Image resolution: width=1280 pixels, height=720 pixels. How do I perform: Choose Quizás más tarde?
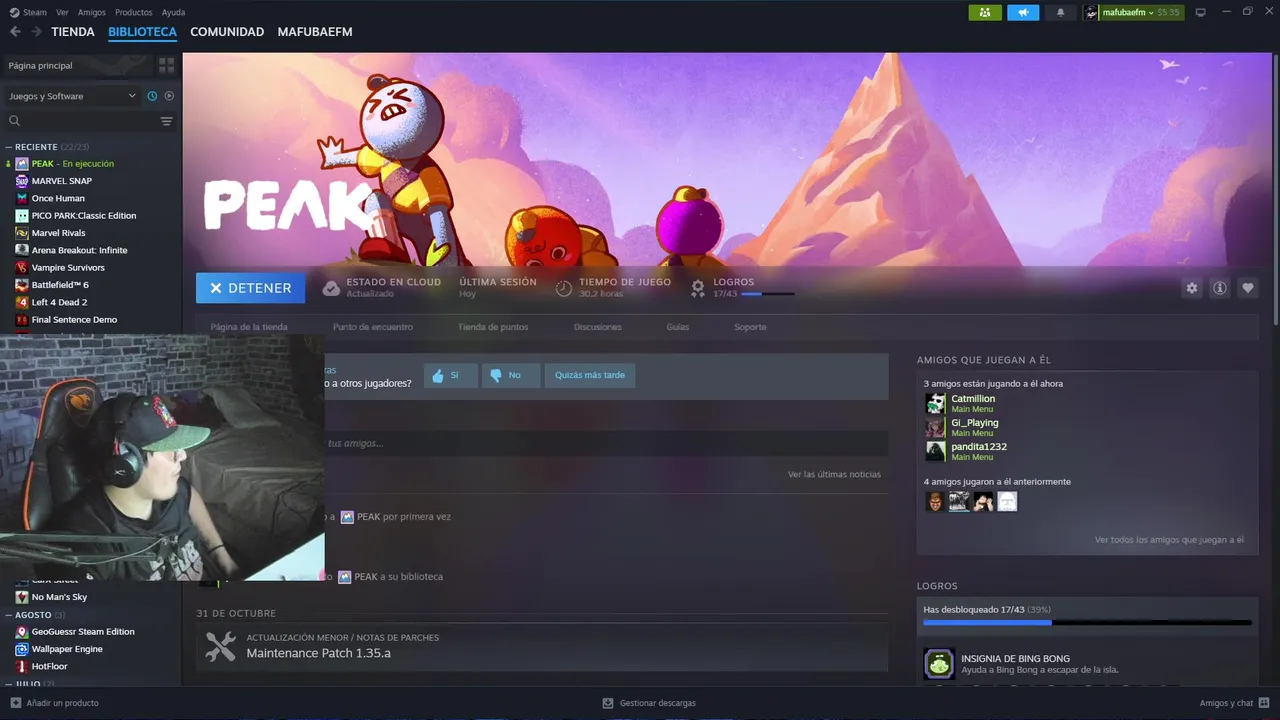pos(590,375)
